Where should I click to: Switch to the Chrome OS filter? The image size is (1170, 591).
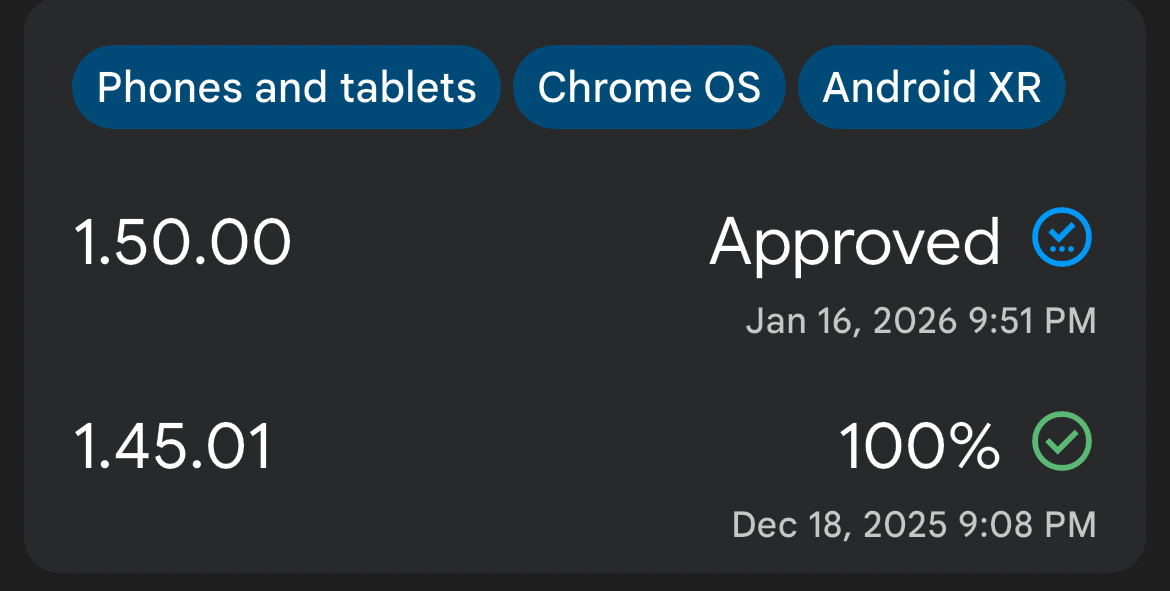click(649, 88)
